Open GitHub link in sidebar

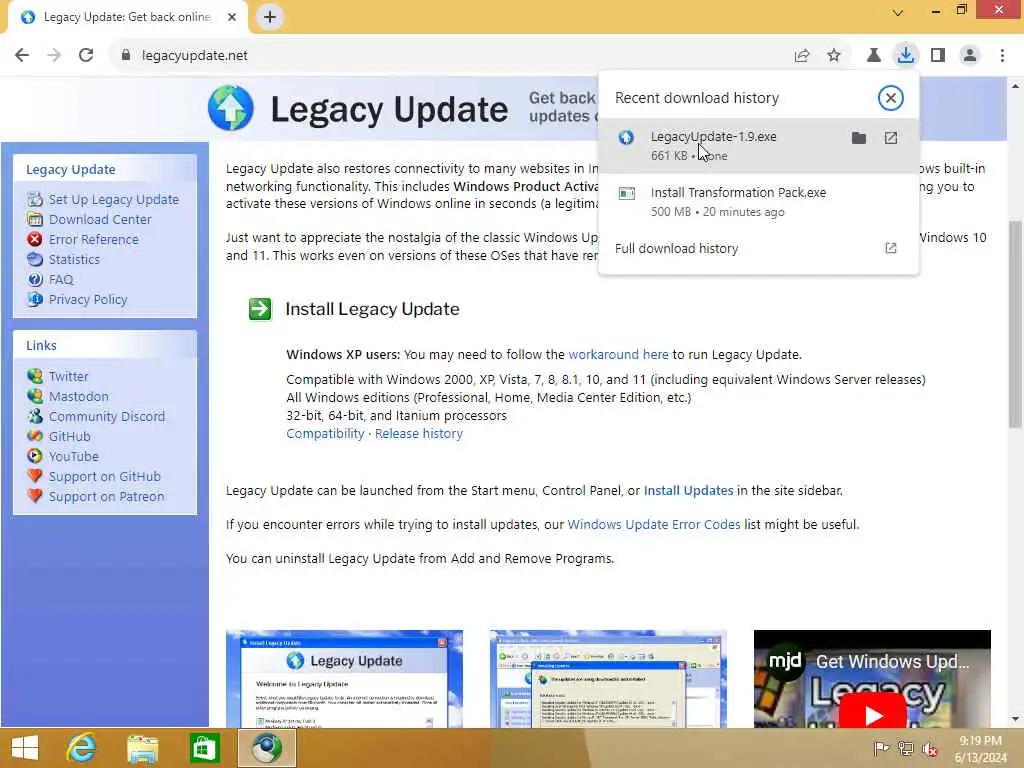69,436
